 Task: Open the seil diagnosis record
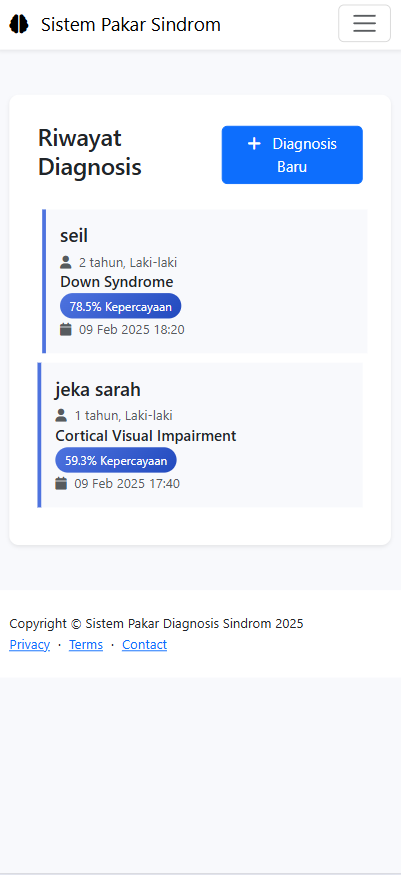click(205, 281)
